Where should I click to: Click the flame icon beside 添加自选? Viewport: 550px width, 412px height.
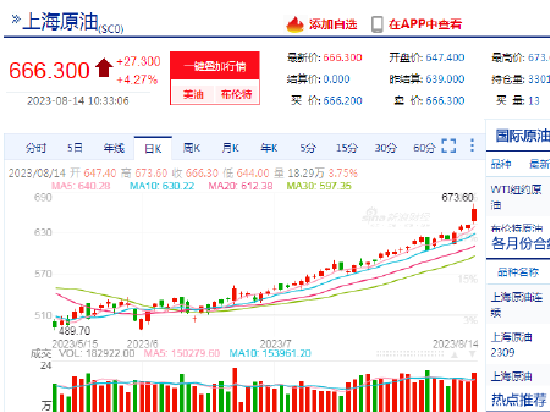click(x=295, y=25)
